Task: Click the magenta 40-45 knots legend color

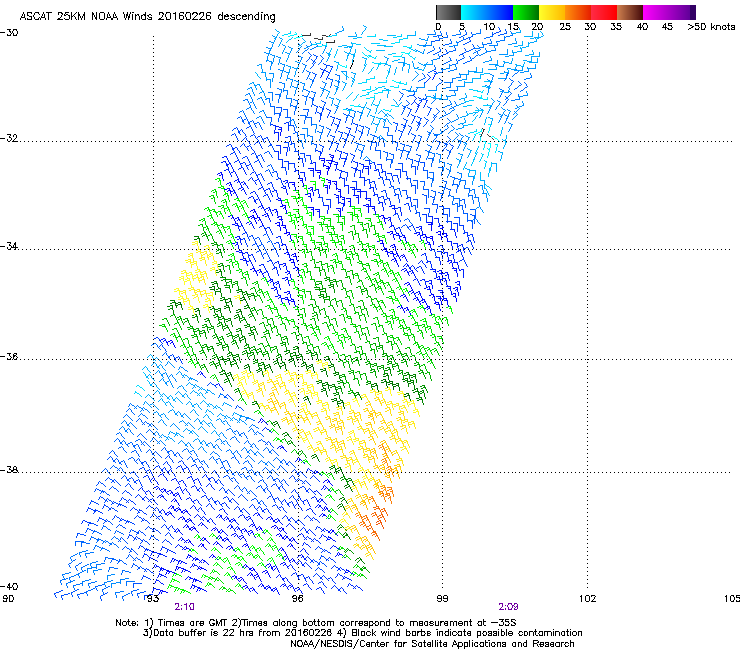Action: [x=656, y=12]
